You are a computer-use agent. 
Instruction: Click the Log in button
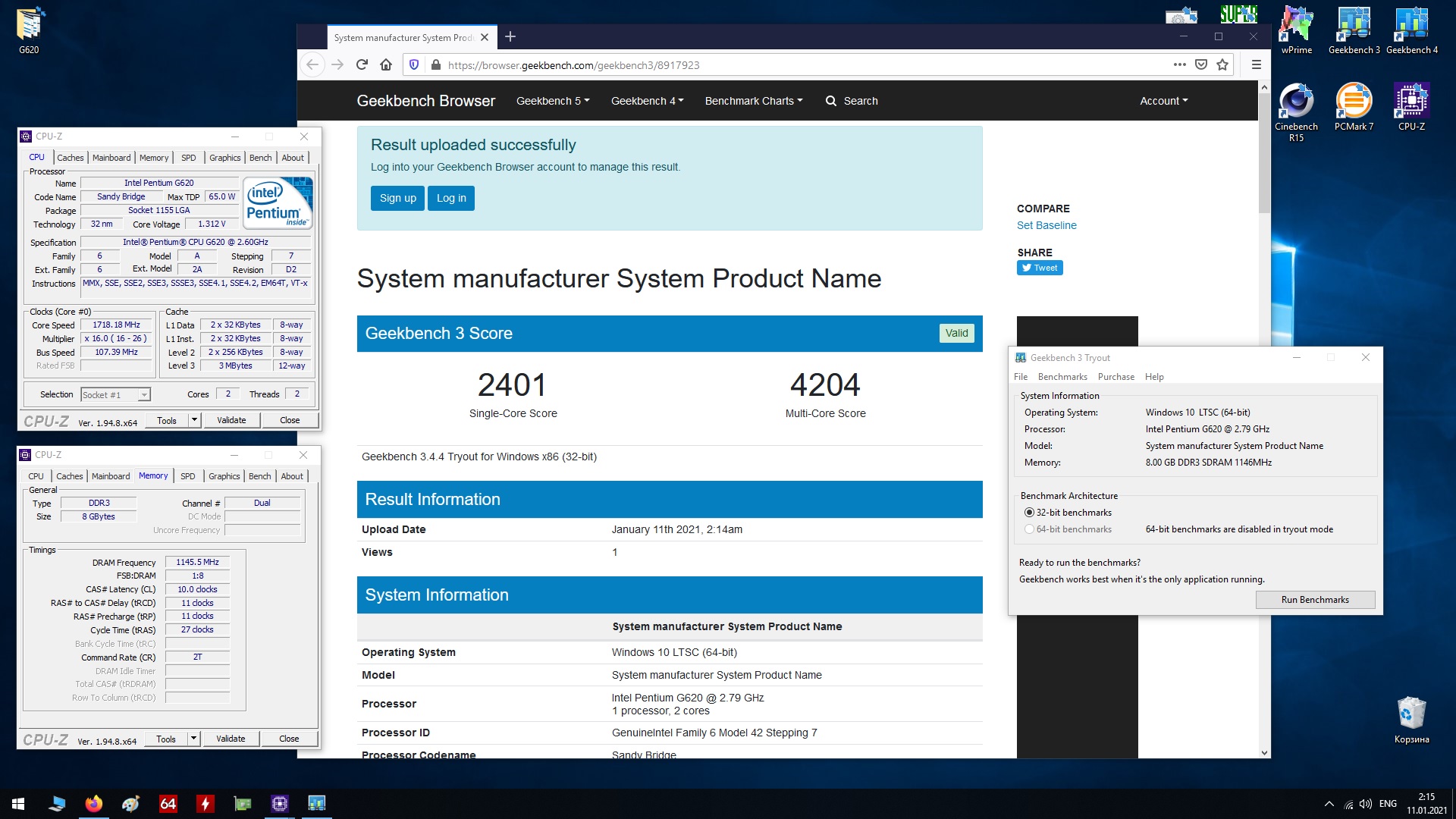(451, 198)
